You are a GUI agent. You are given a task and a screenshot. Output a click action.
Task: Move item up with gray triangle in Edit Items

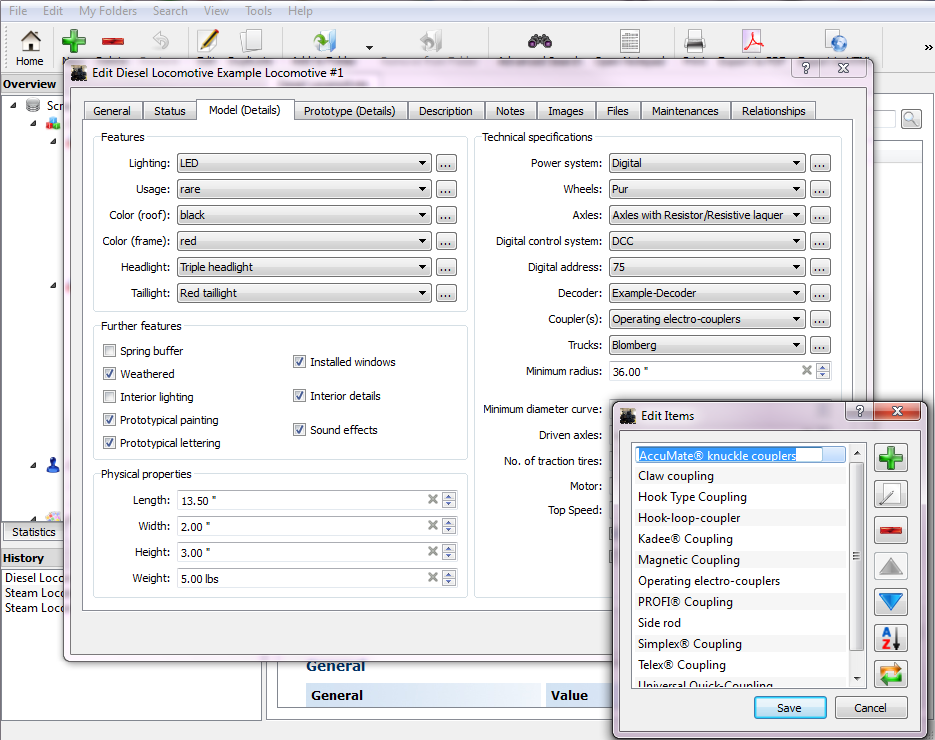(891, 566)
